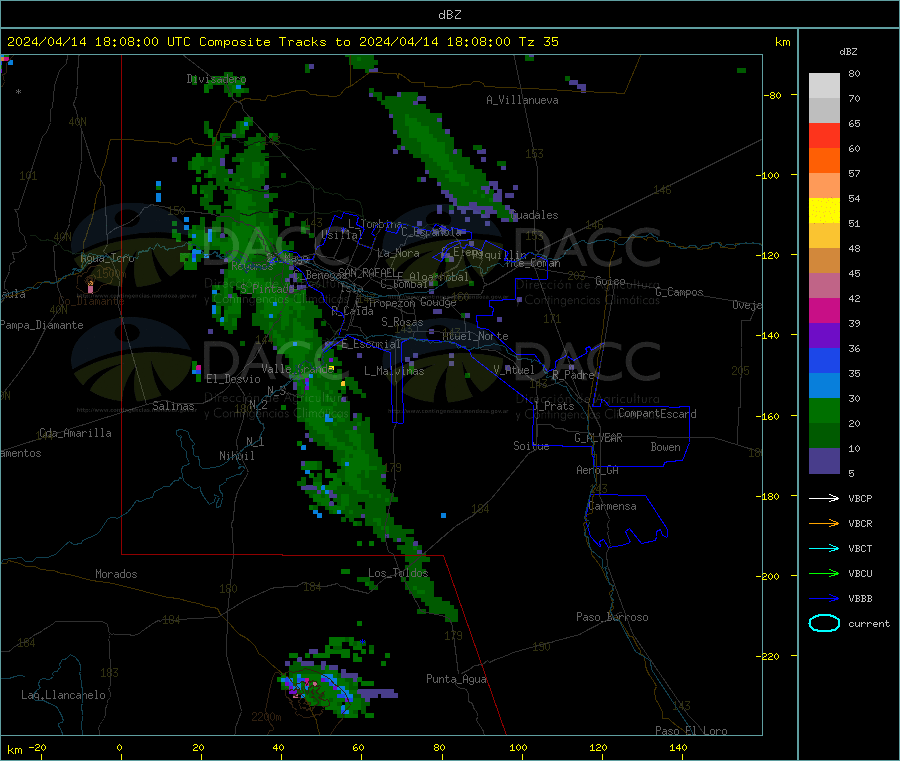Click the 'G_ALVEAR' map label
Viewport: 900px width, 761px height.
pyautogui.click(x=598, y=437)
